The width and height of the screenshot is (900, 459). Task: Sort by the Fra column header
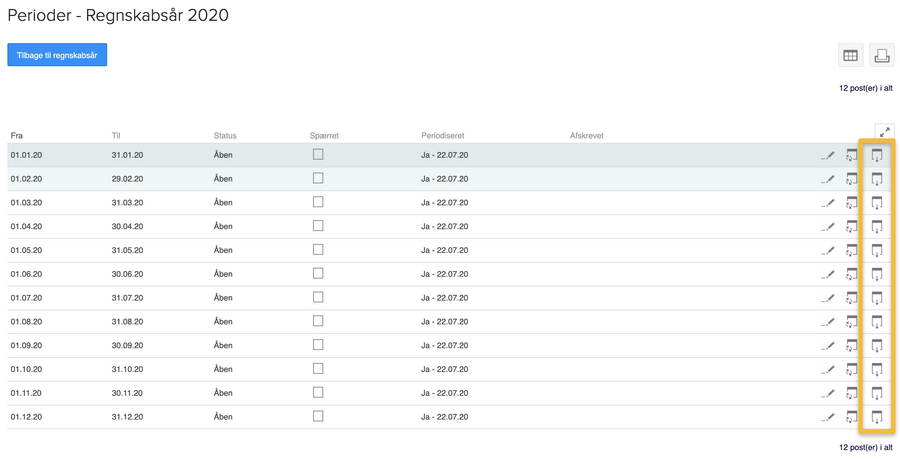click(17, 136)
